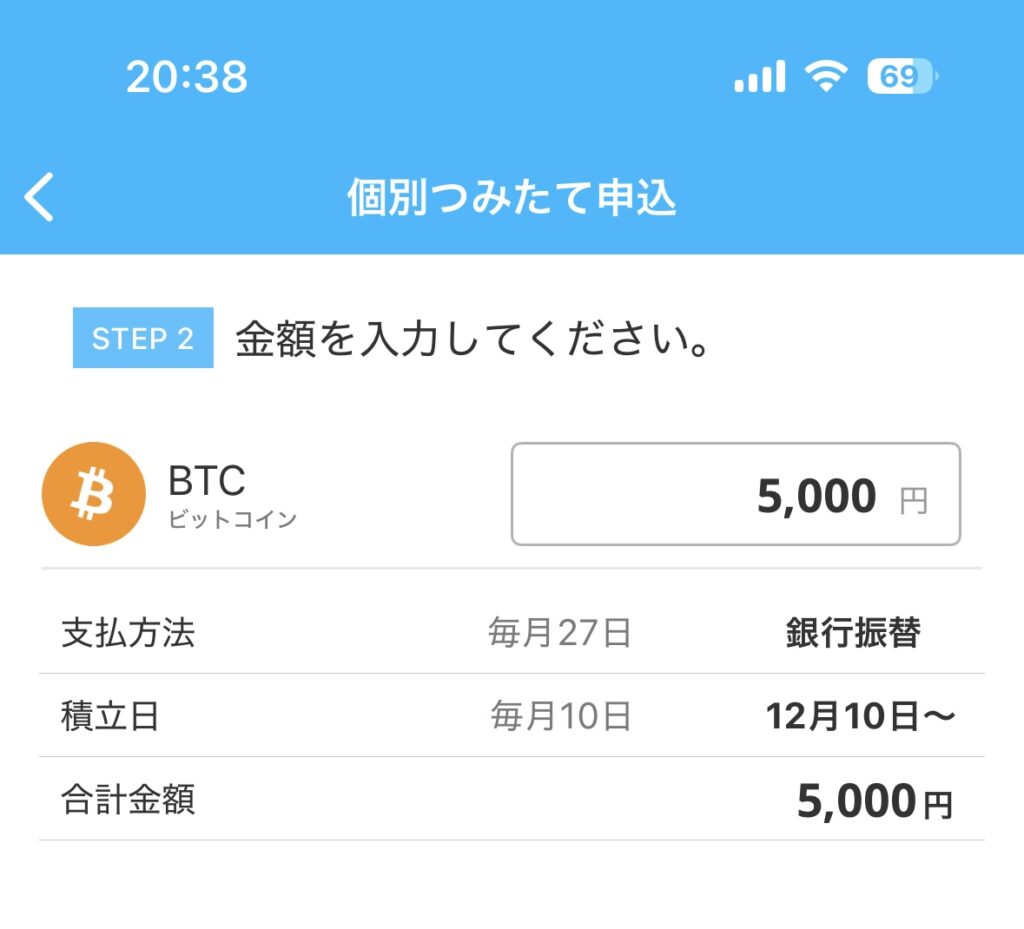Select the BTC coin label

pos(206,481)
